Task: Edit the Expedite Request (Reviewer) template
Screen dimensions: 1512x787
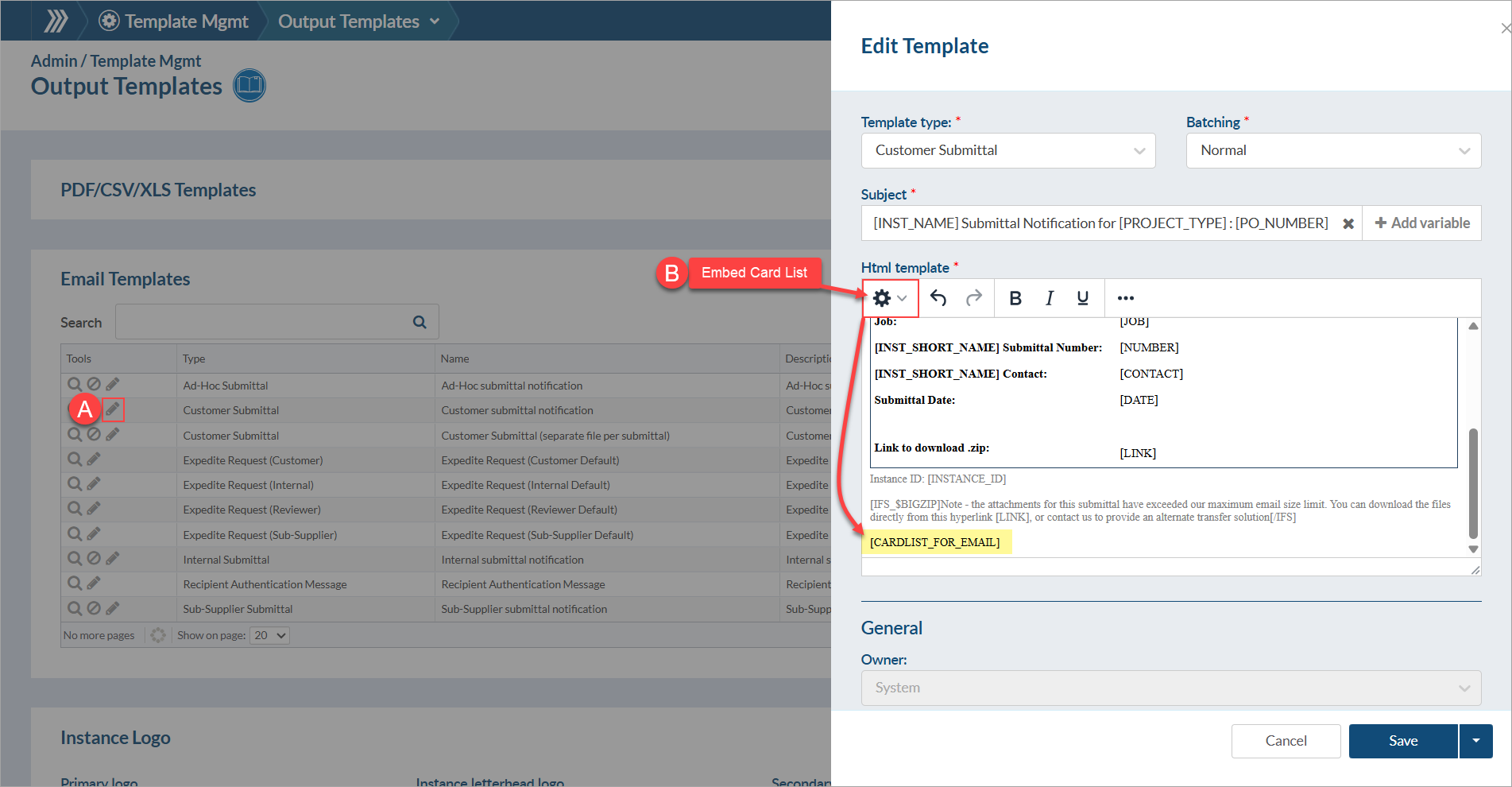Action: click(x=94, y=509)
